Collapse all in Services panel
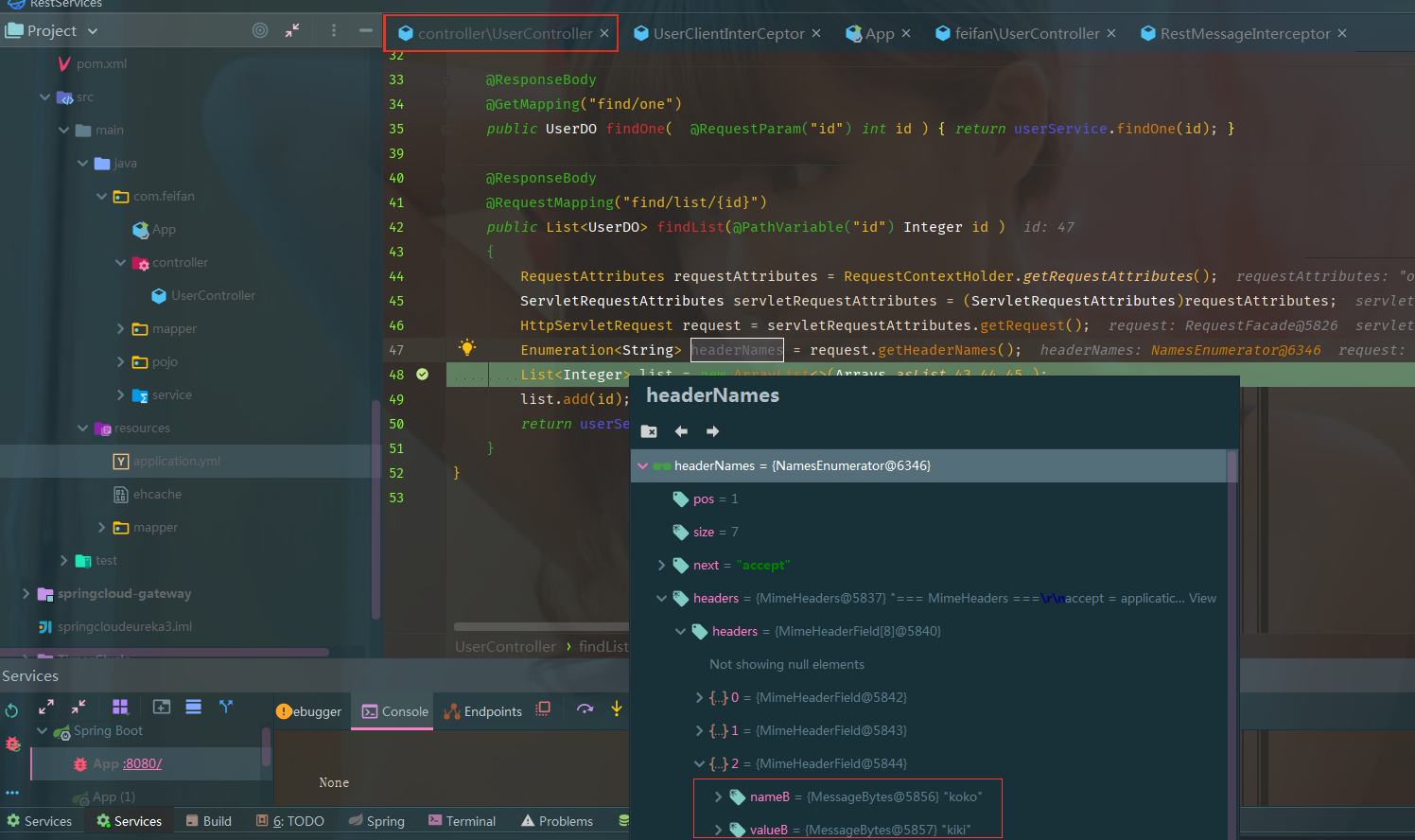The width and height of the screenshot is (1415, 840). tap(79, 707)
